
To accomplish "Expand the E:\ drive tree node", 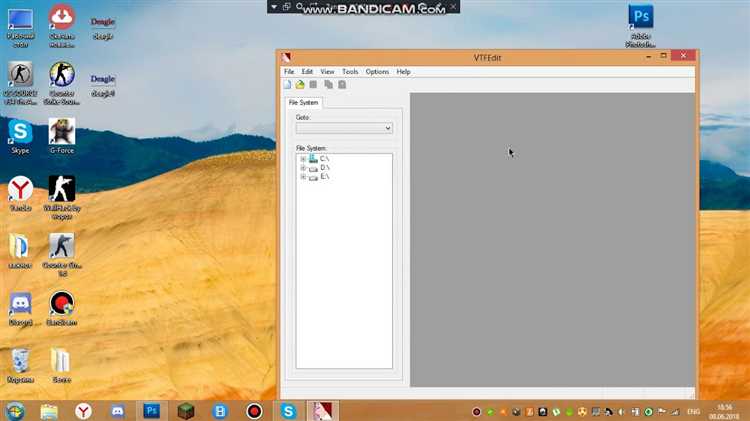I will pyautogui.click(x=303, y=177).
